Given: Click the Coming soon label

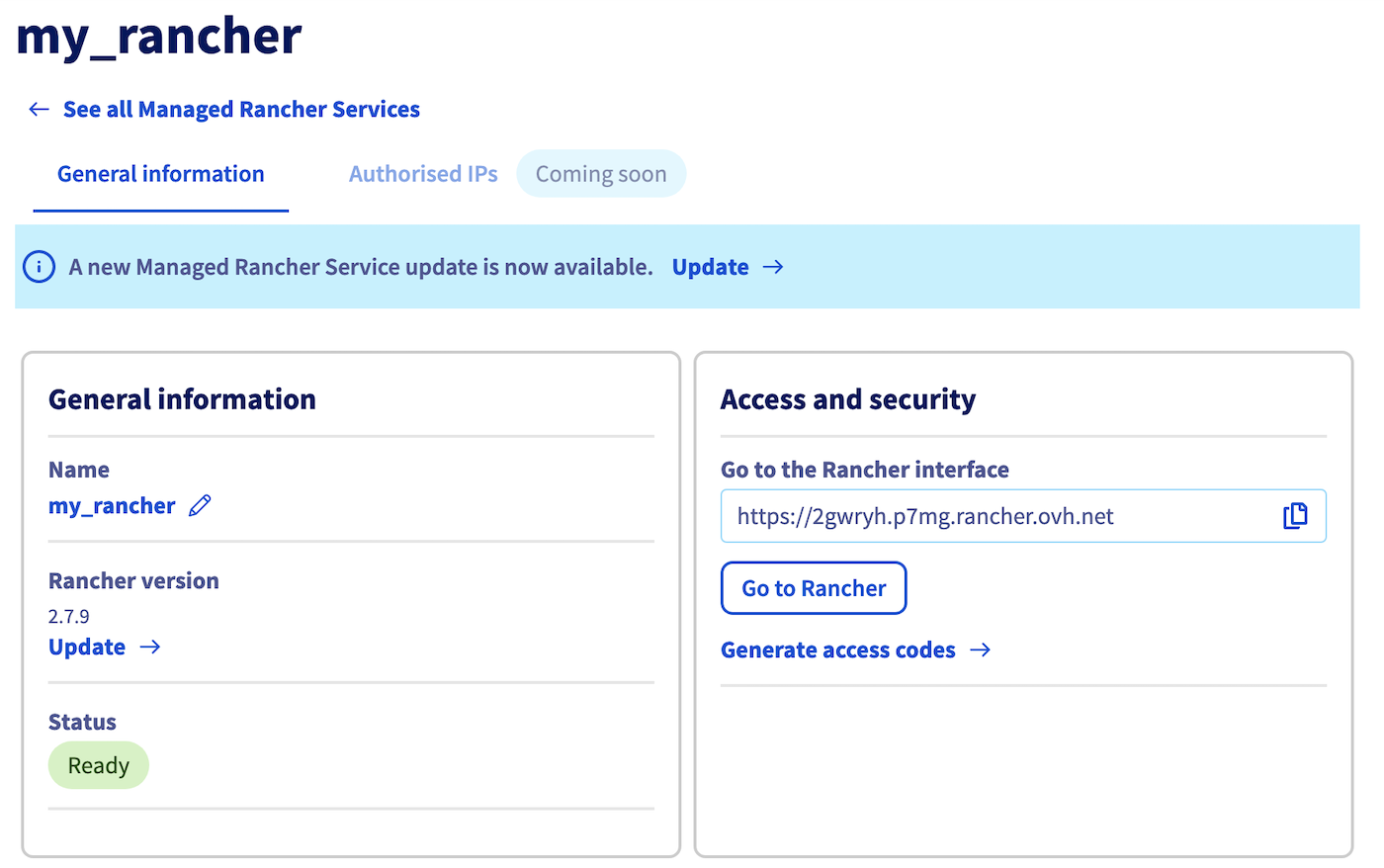Looking at the screenshot, I should (x=601, y=173).
